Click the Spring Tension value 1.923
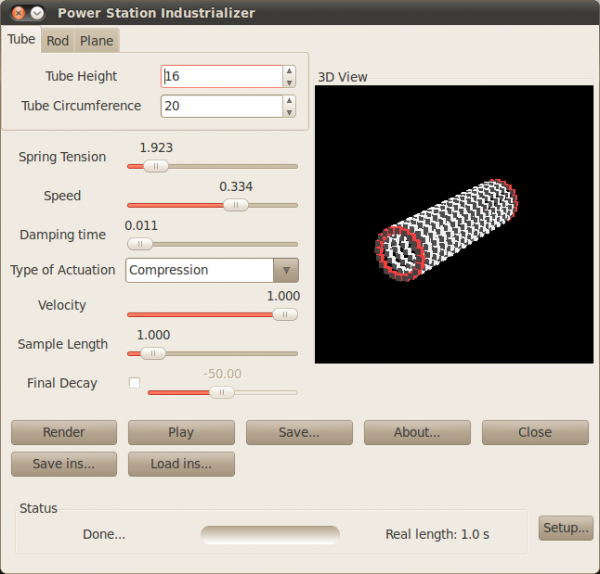The image size is (600, 574). [156, 148]
